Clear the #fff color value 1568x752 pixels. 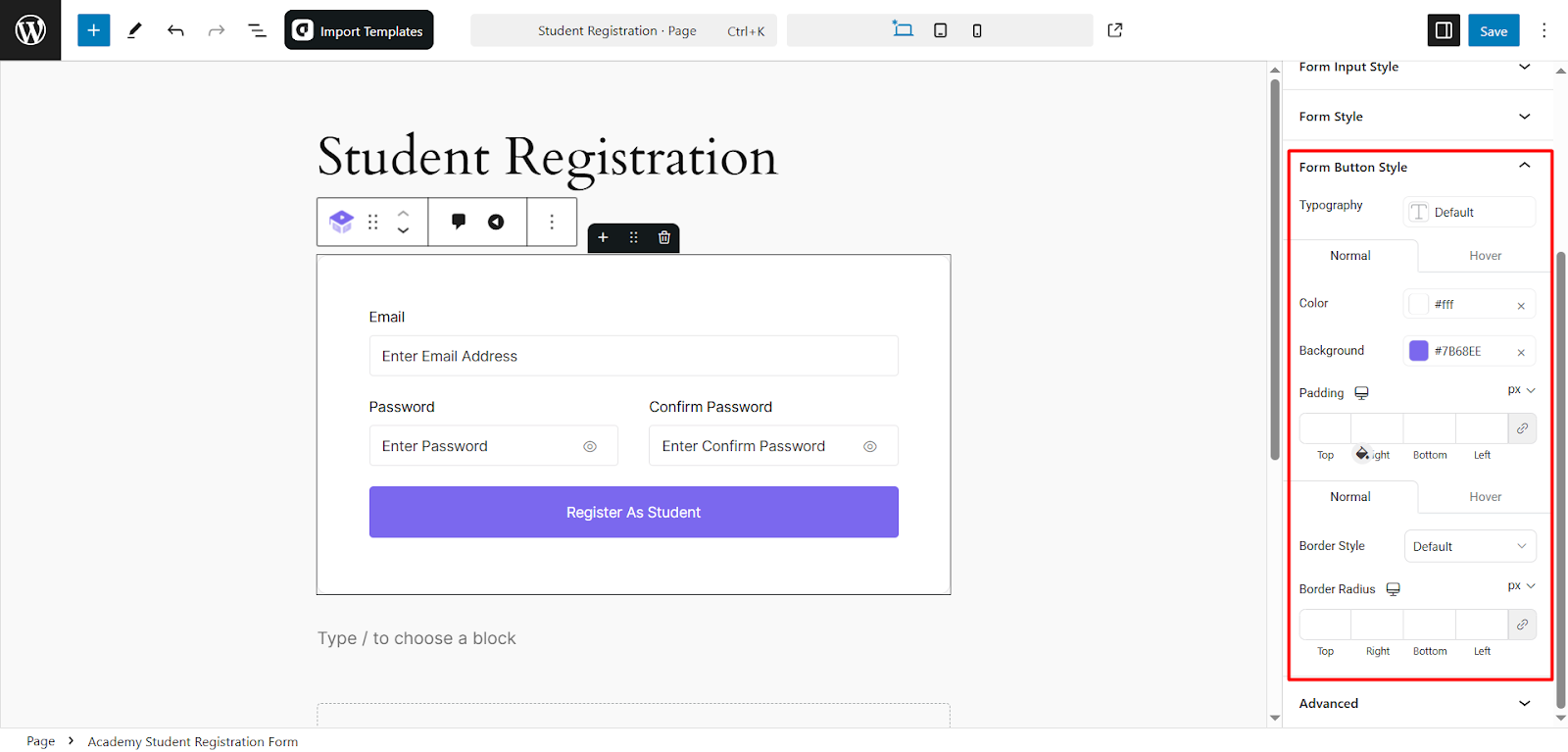1521,306
